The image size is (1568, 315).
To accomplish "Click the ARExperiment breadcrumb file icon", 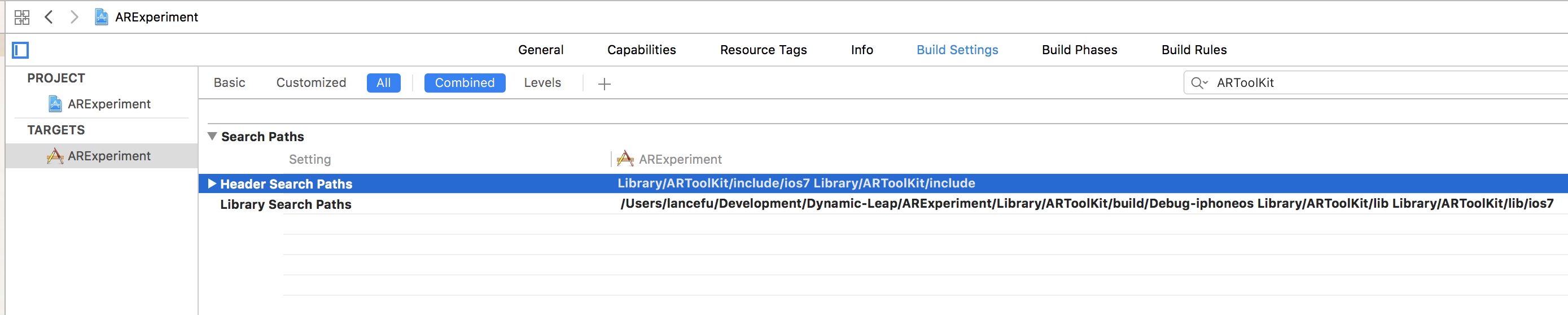I will click(102, 17).
